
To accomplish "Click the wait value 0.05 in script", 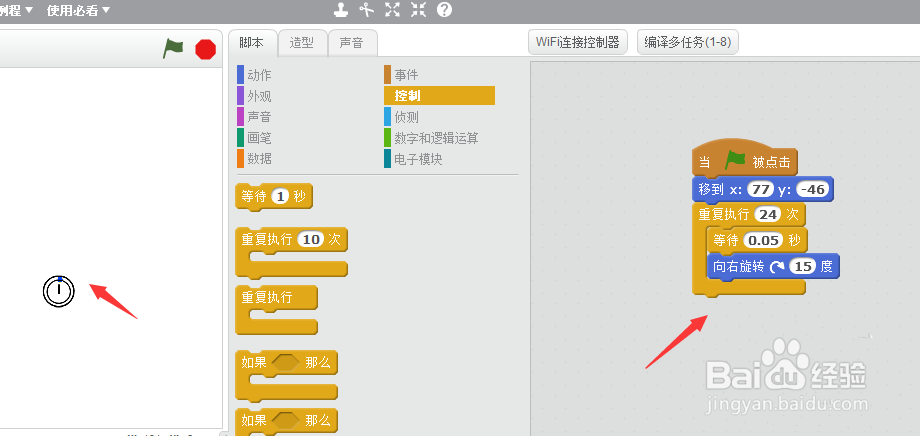I will [x=763, y=240].
